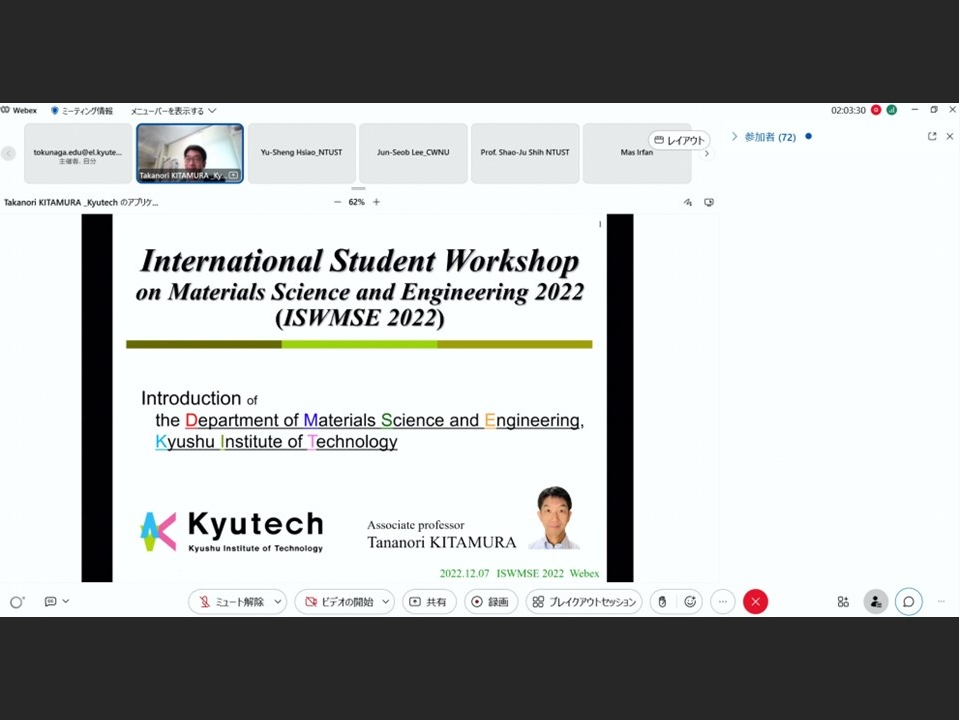Check the green connection status icon
Screen dimensions: 960x721
891,110
